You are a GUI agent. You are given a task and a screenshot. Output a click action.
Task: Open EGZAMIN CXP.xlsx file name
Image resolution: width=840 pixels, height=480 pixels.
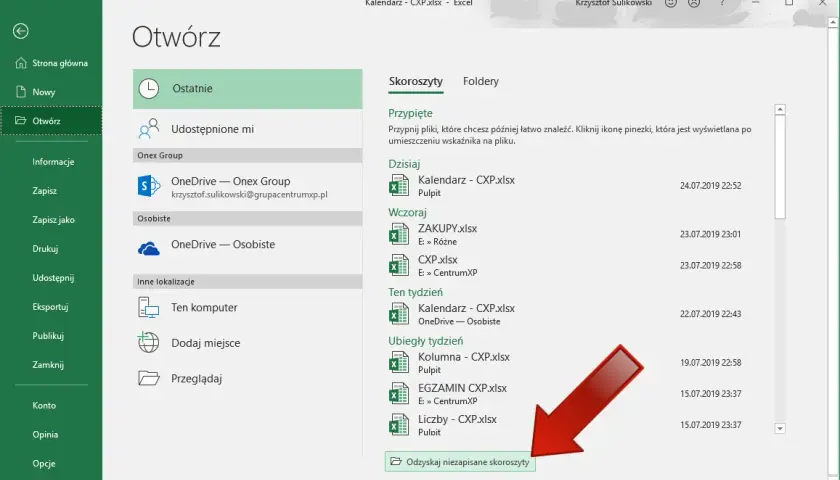(462, 388)
